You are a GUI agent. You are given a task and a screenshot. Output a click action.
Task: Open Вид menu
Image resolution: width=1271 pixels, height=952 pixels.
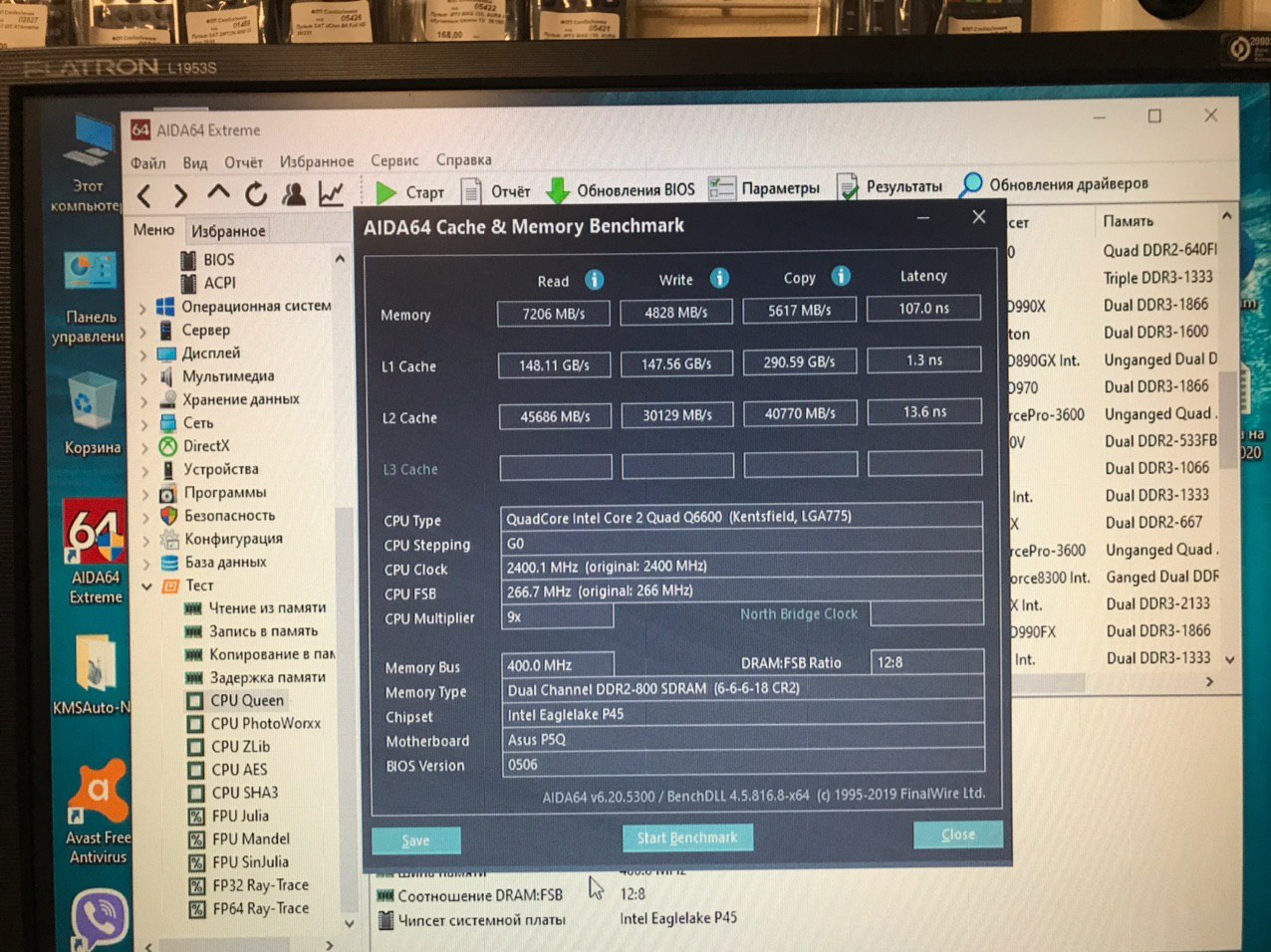tap(195, 162)
